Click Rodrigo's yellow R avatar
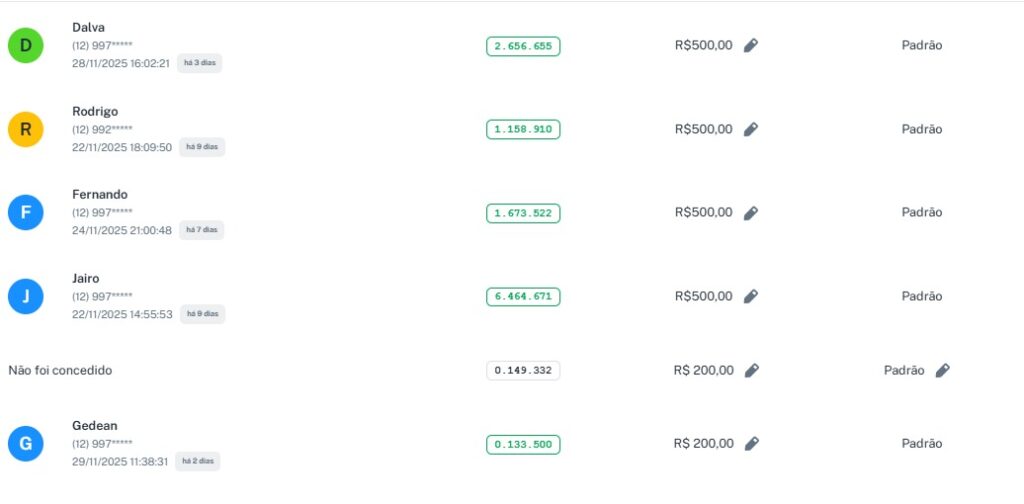 26,129
